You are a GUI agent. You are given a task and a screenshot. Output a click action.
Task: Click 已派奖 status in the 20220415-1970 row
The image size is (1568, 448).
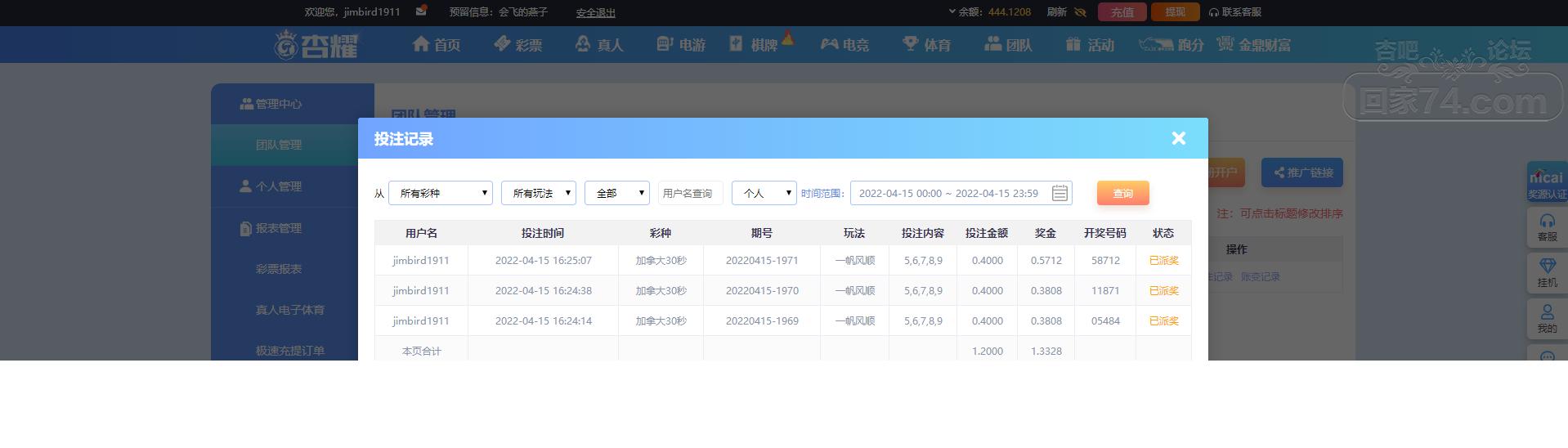coord(1163,290)
